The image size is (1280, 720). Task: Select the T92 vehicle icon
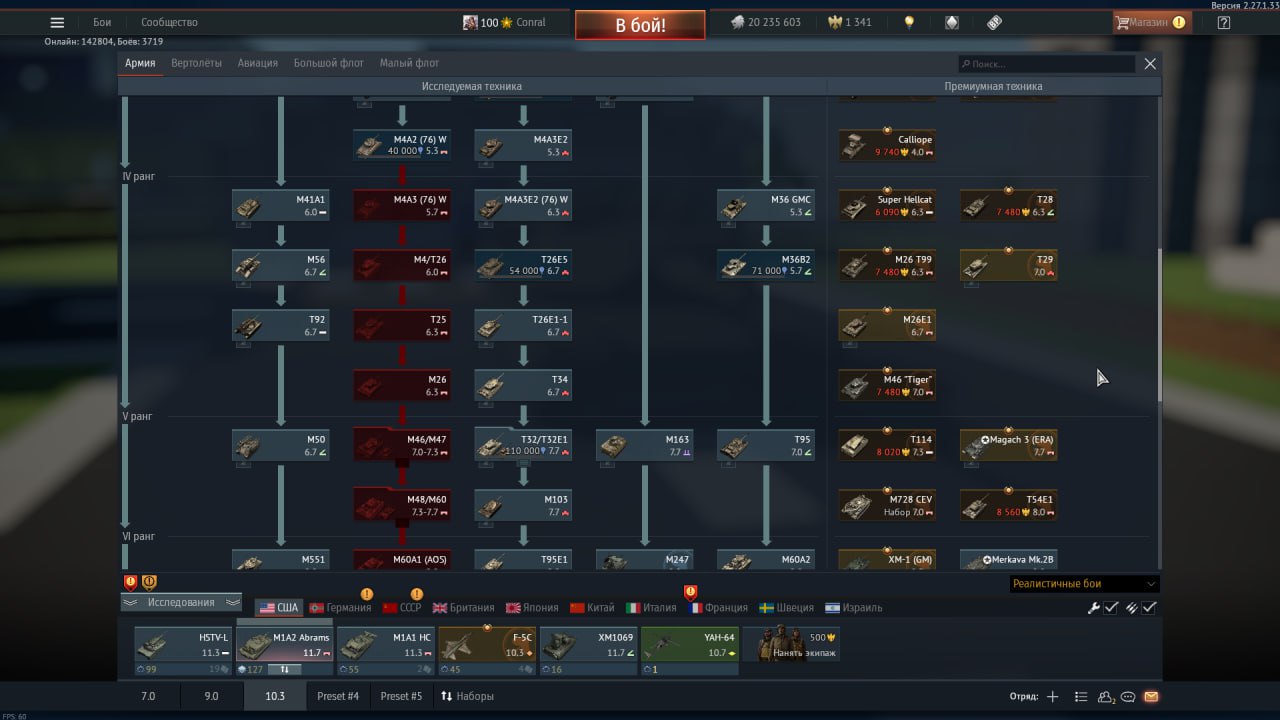[x=248, y=326]
